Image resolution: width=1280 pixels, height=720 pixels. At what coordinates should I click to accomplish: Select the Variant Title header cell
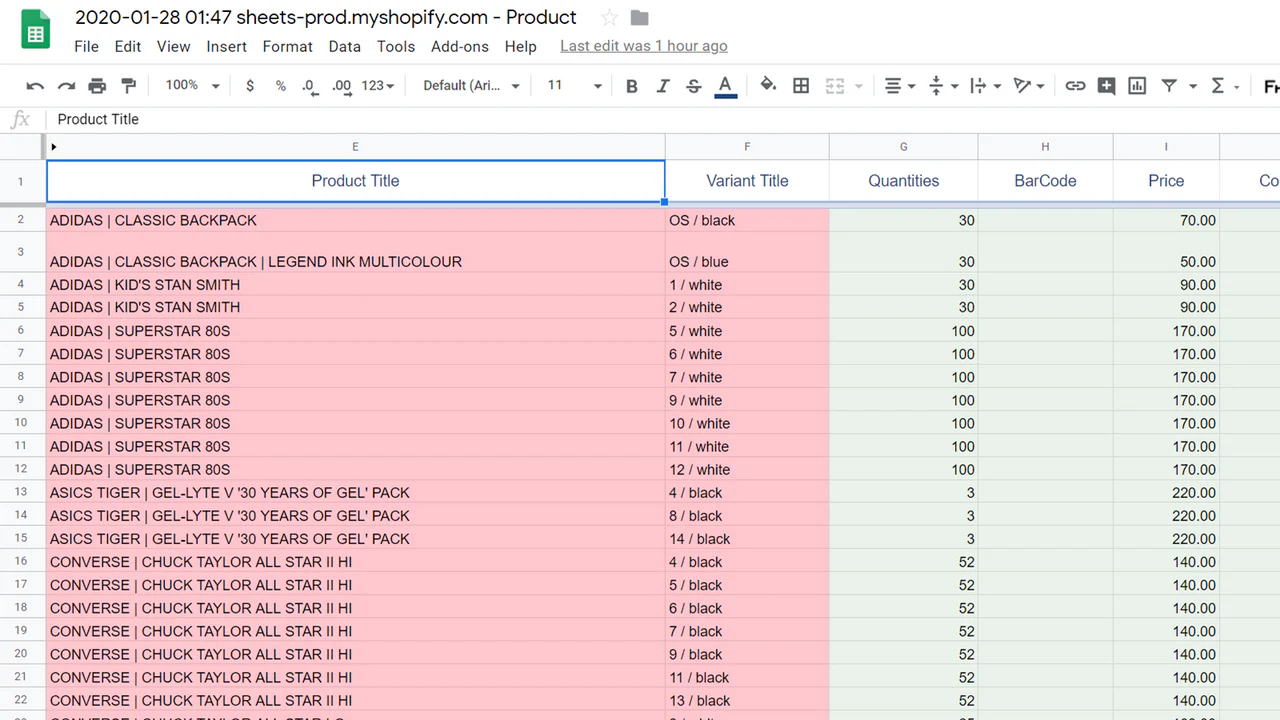tap(747, 181)
